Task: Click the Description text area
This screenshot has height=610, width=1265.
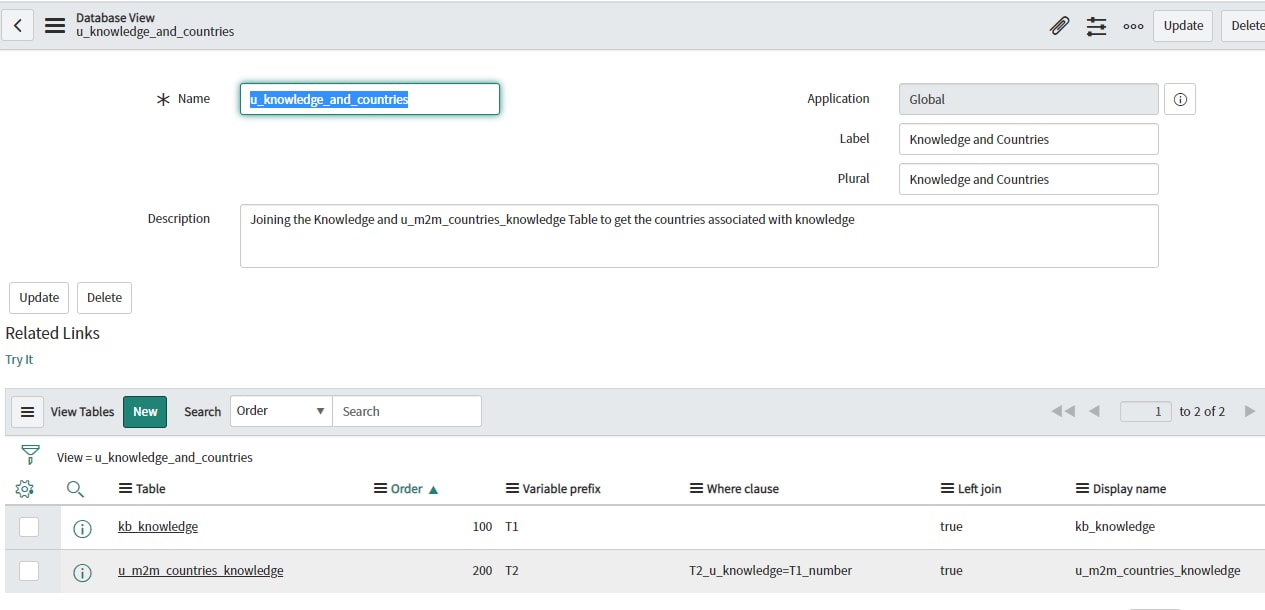Action: 699,236
